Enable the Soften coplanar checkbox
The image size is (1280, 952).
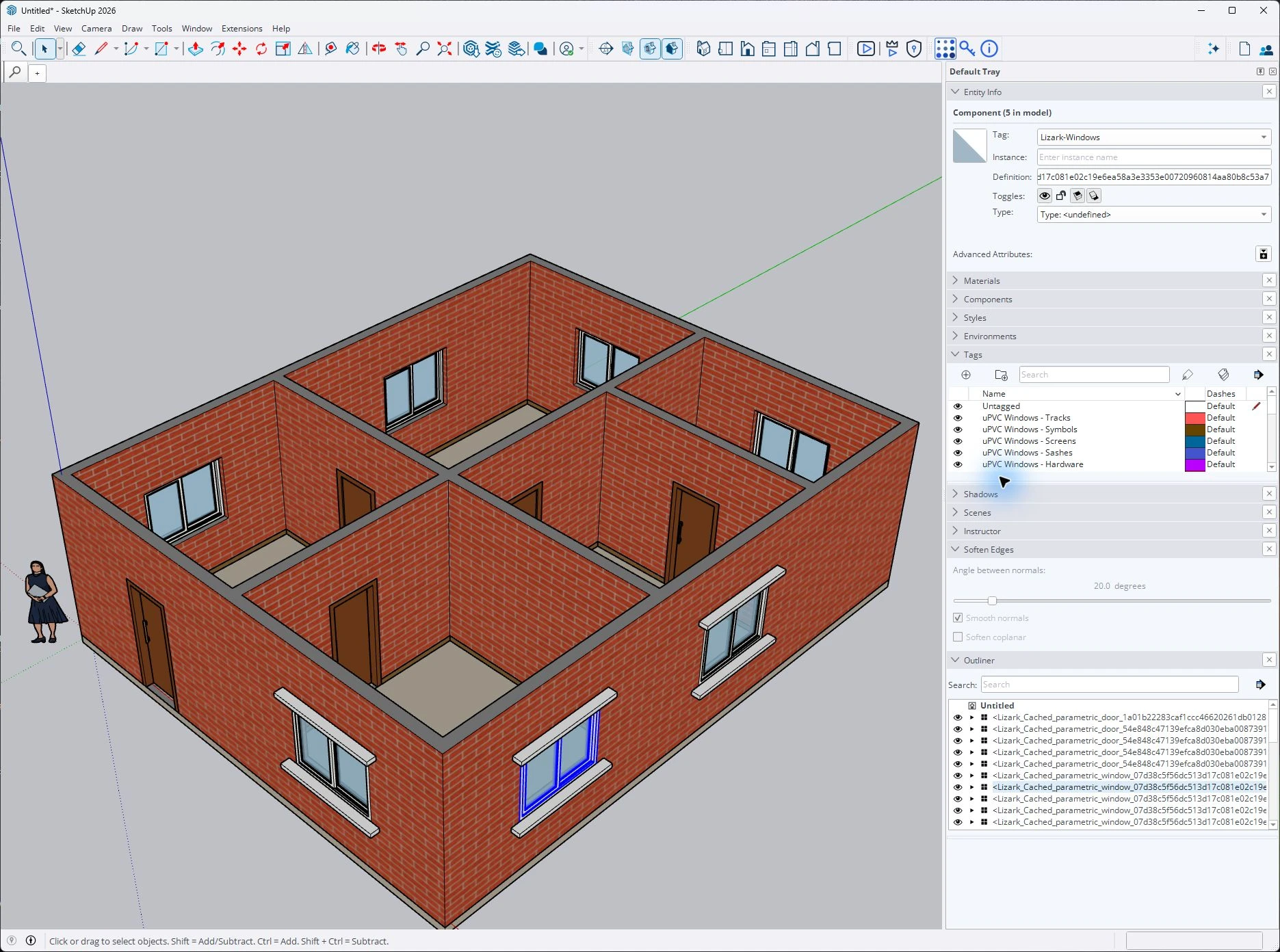coord(958,637)
